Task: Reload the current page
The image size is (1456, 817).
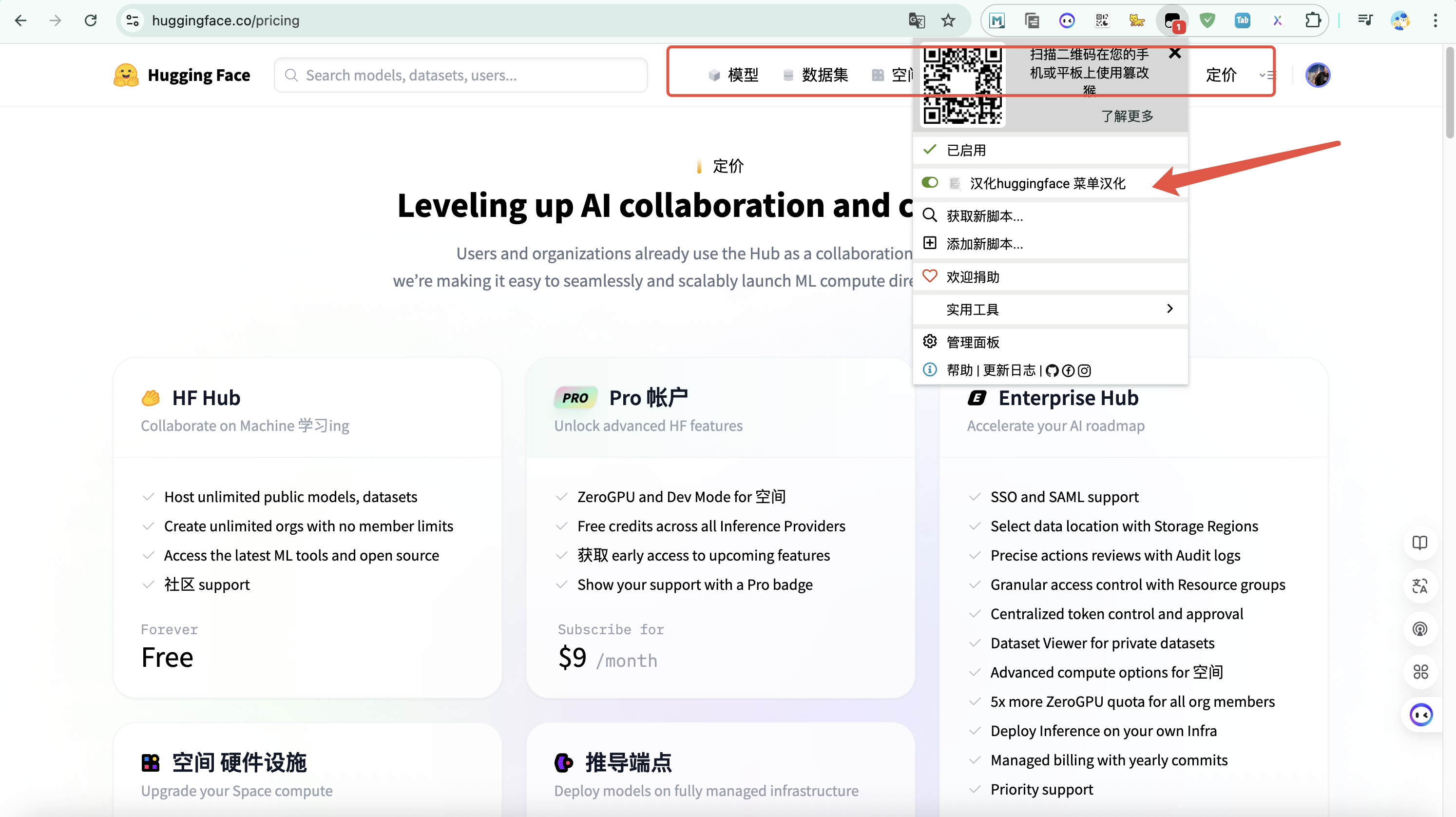Action: 91,21
